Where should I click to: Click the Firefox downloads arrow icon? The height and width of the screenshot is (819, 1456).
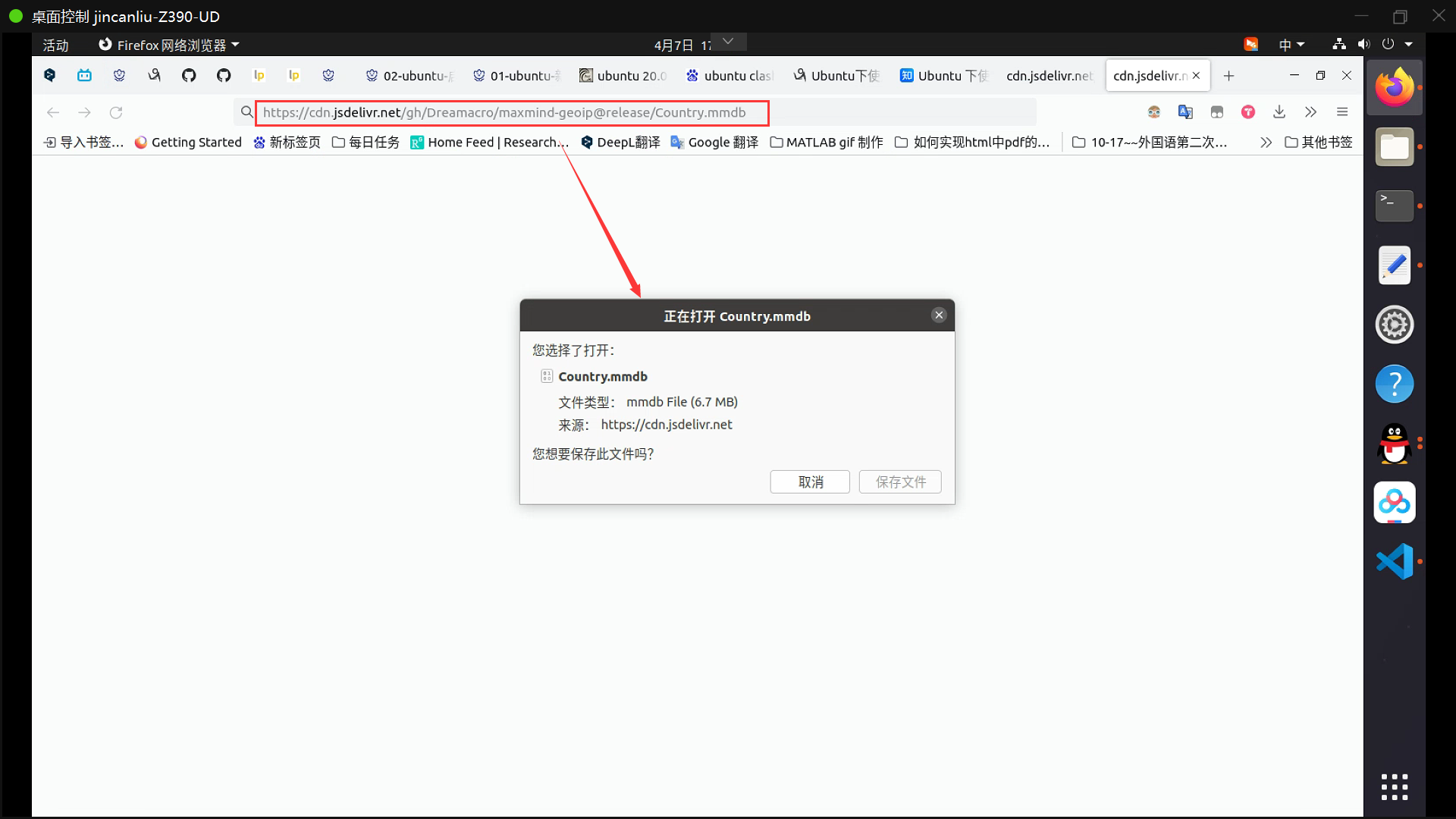(1279, 112)
